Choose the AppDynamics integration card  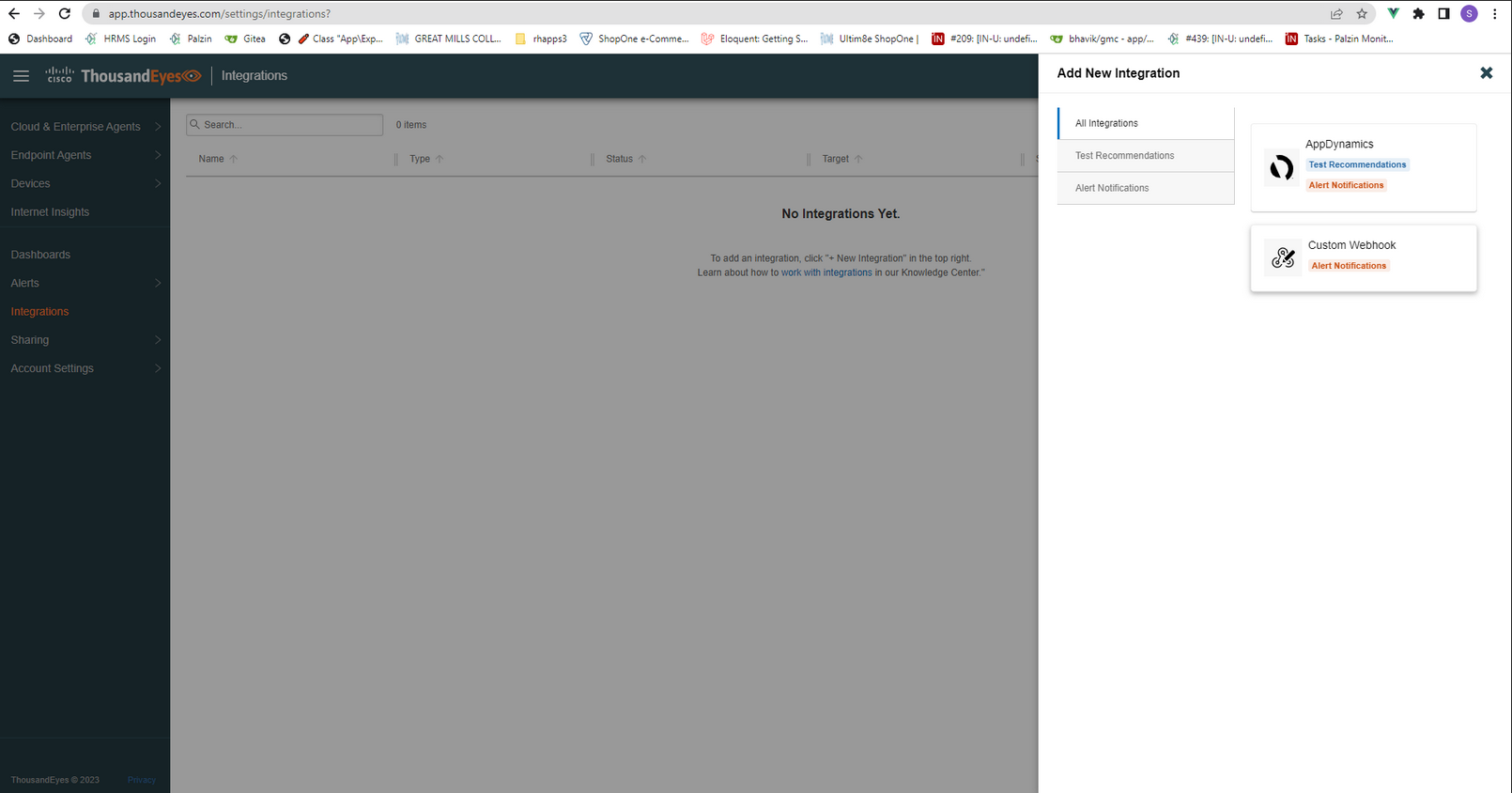click(x=1363, y=167)
